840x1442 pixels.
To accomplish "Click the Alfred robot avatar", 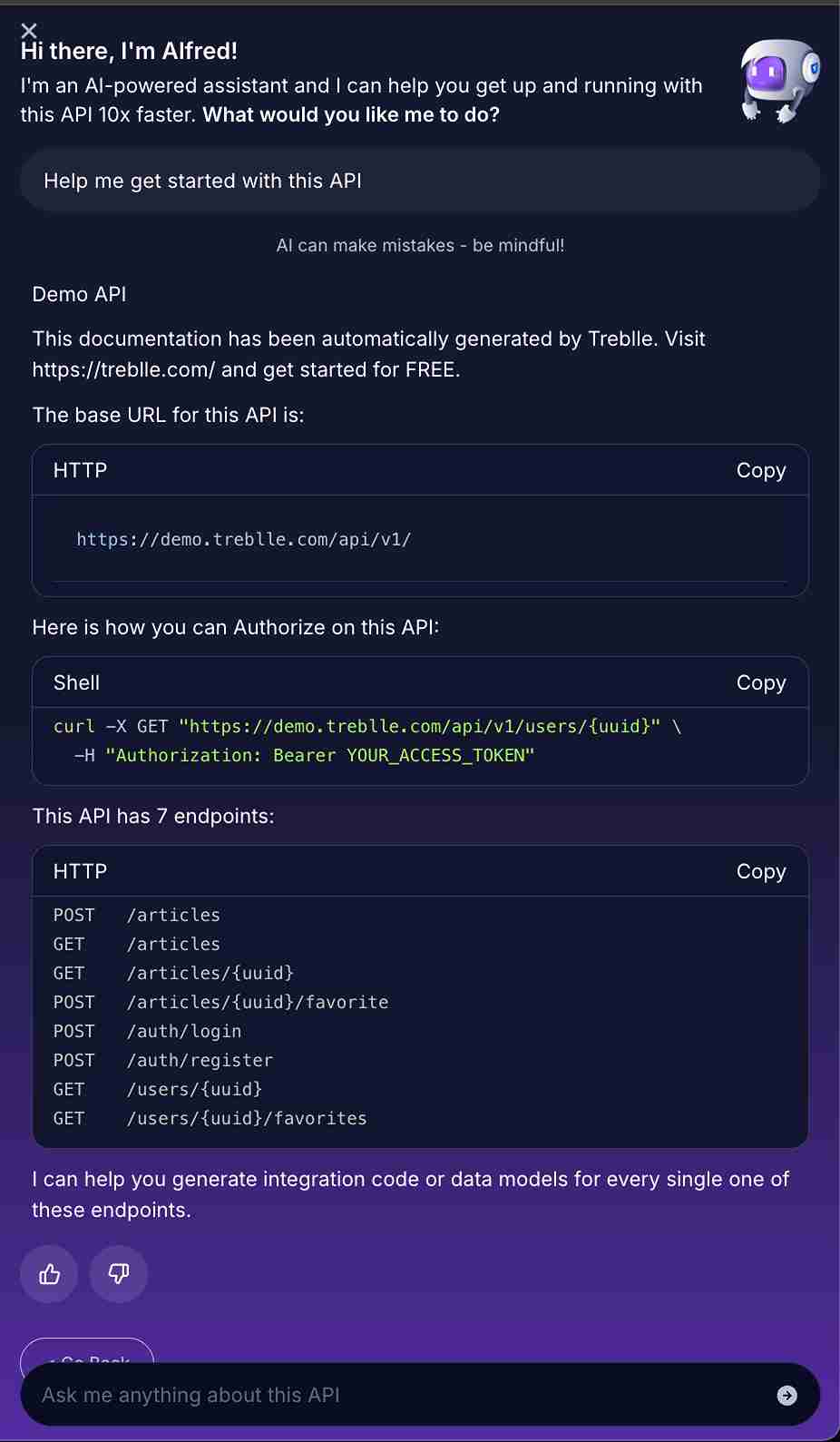I will [779, 80].
